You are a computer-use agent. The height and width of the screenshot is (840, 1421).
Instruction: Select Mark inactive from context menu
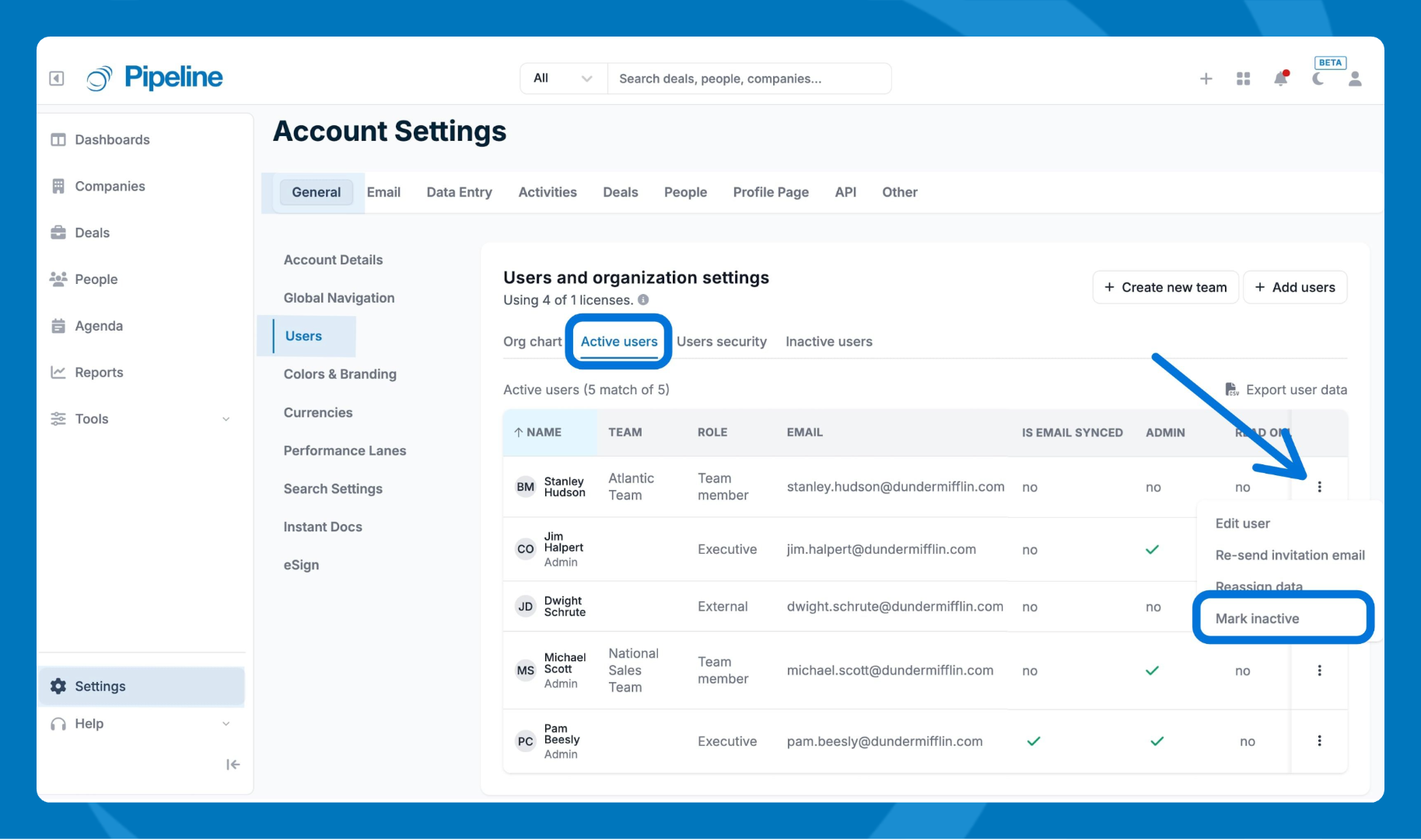click(x=1257, y=618)
